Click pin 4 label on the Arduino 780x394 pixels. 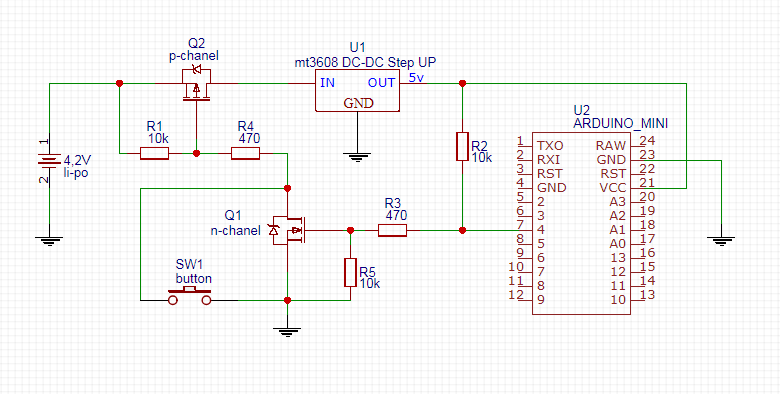click(x=541, y=230)
